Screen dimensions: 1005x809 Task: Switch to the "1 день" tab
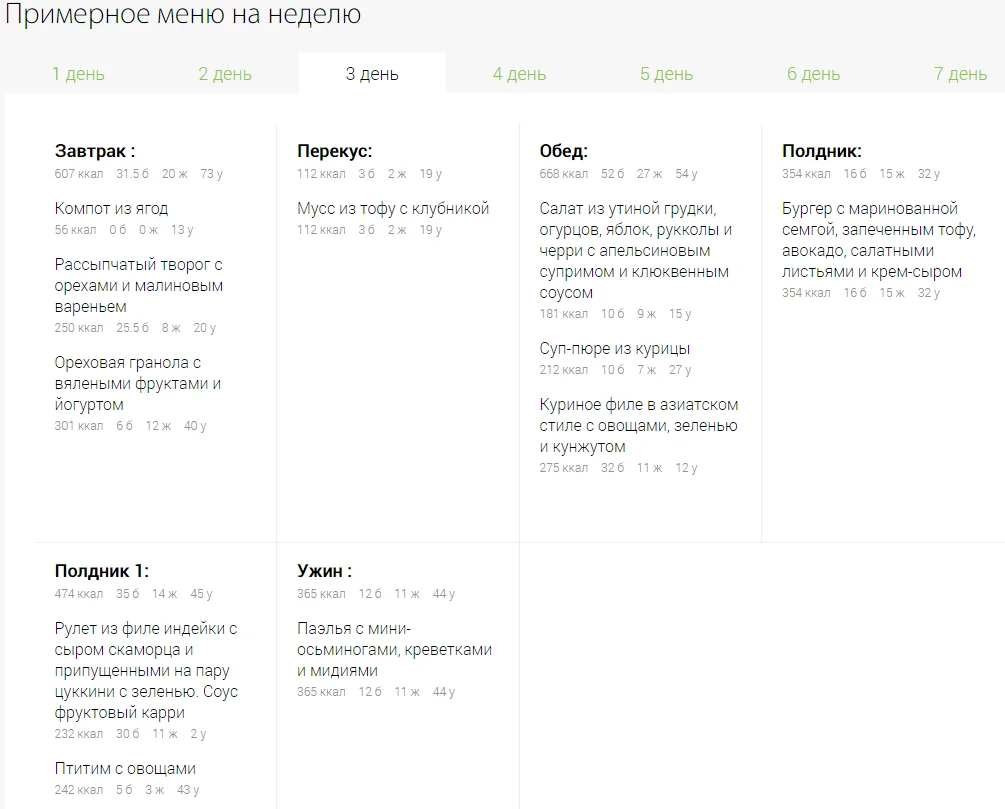pyautogui.click(x=78, y=74)
